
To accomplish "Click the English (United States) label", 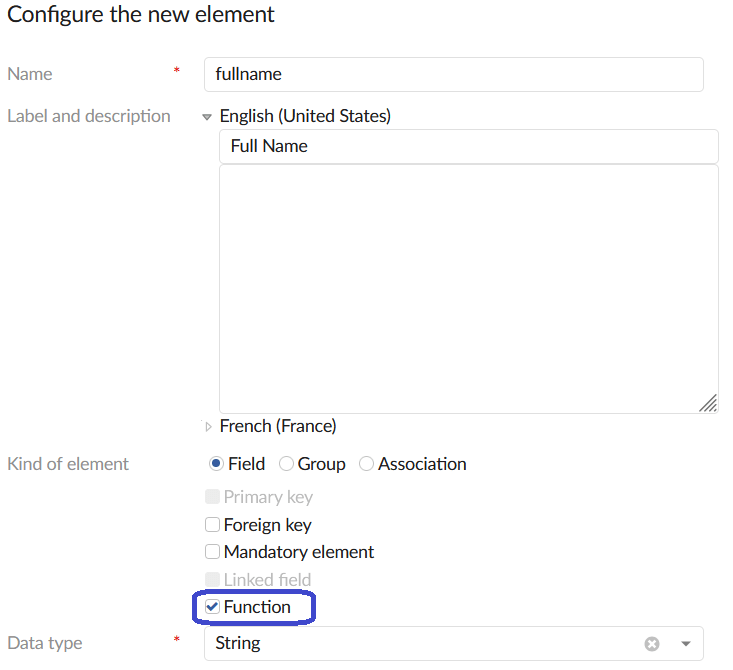I will (305, 116).
